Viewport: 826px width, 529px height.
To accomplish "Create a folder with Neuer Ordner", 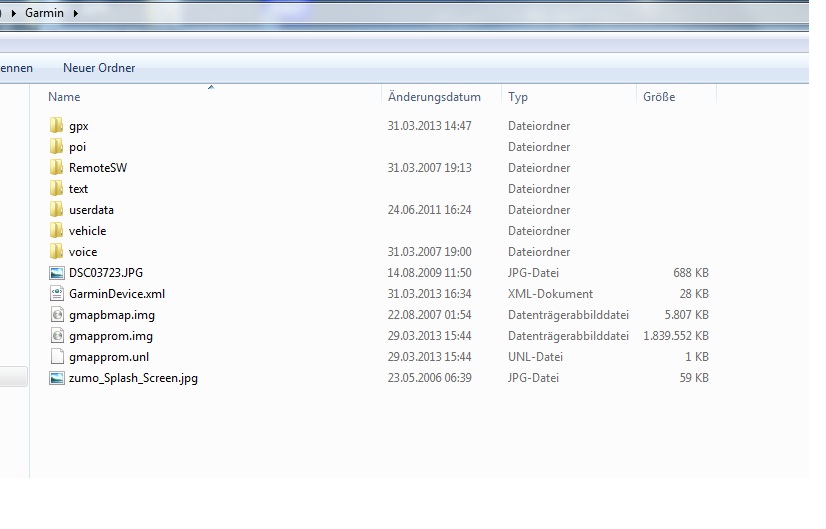I will [99, 68].
